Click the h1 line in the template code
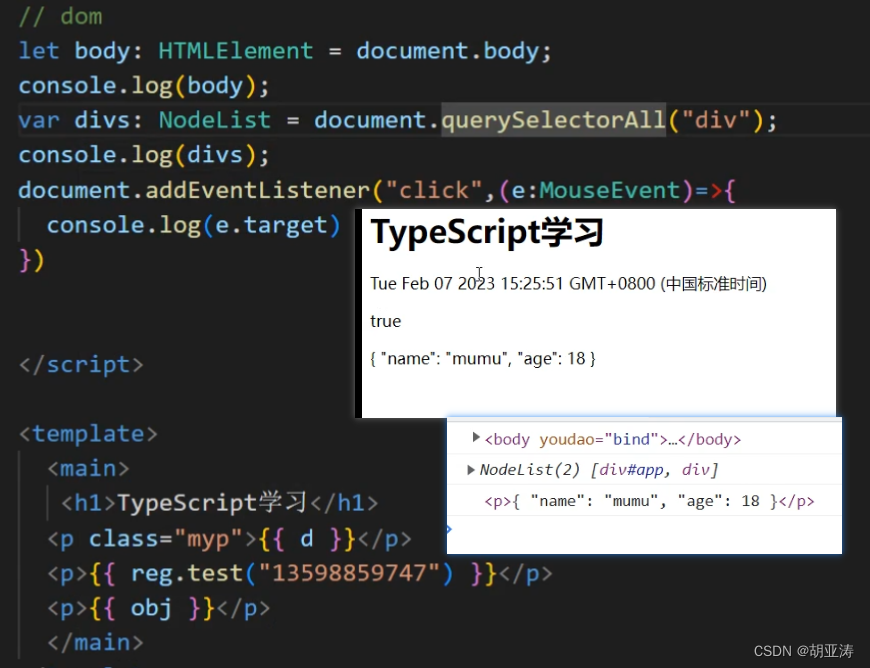The width and height of the screenshot is (870, 668). (x=220, y=503)
